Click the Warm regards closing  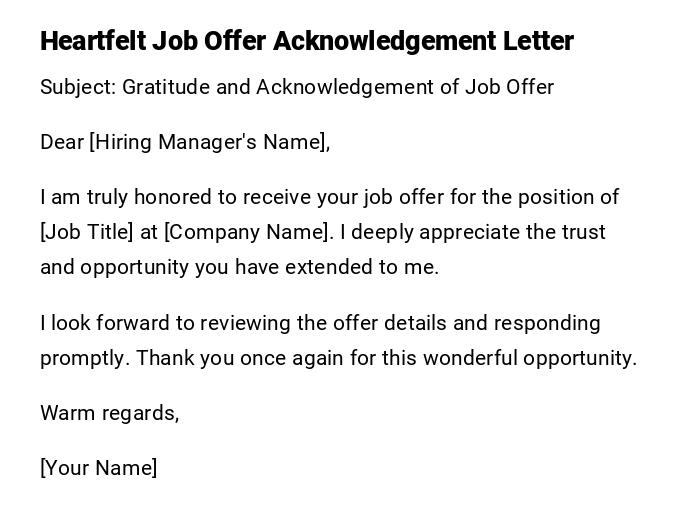tap(109, 413)
